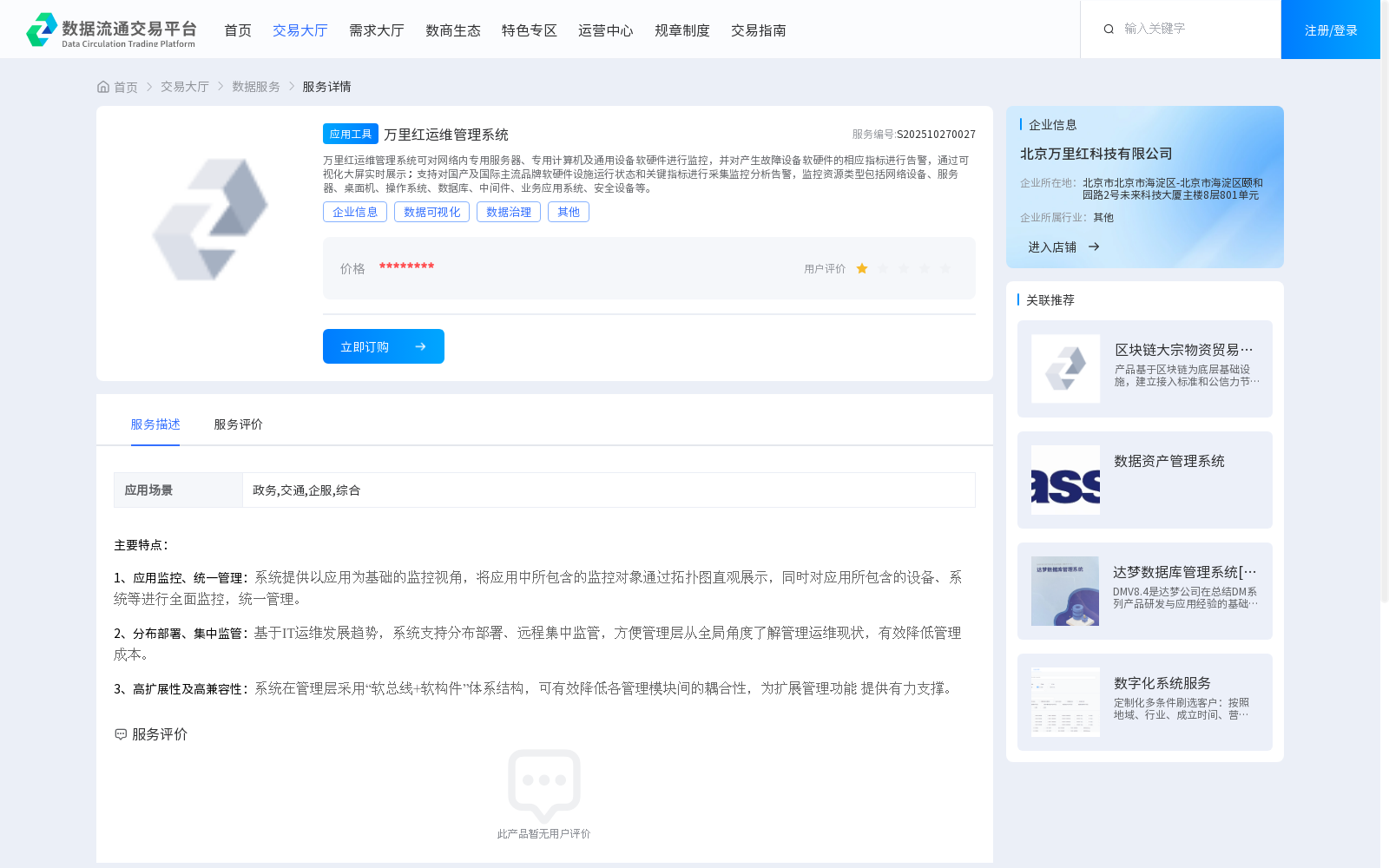
Task: Open 规章制度 menu item
Action: click(x=682, y=30)
